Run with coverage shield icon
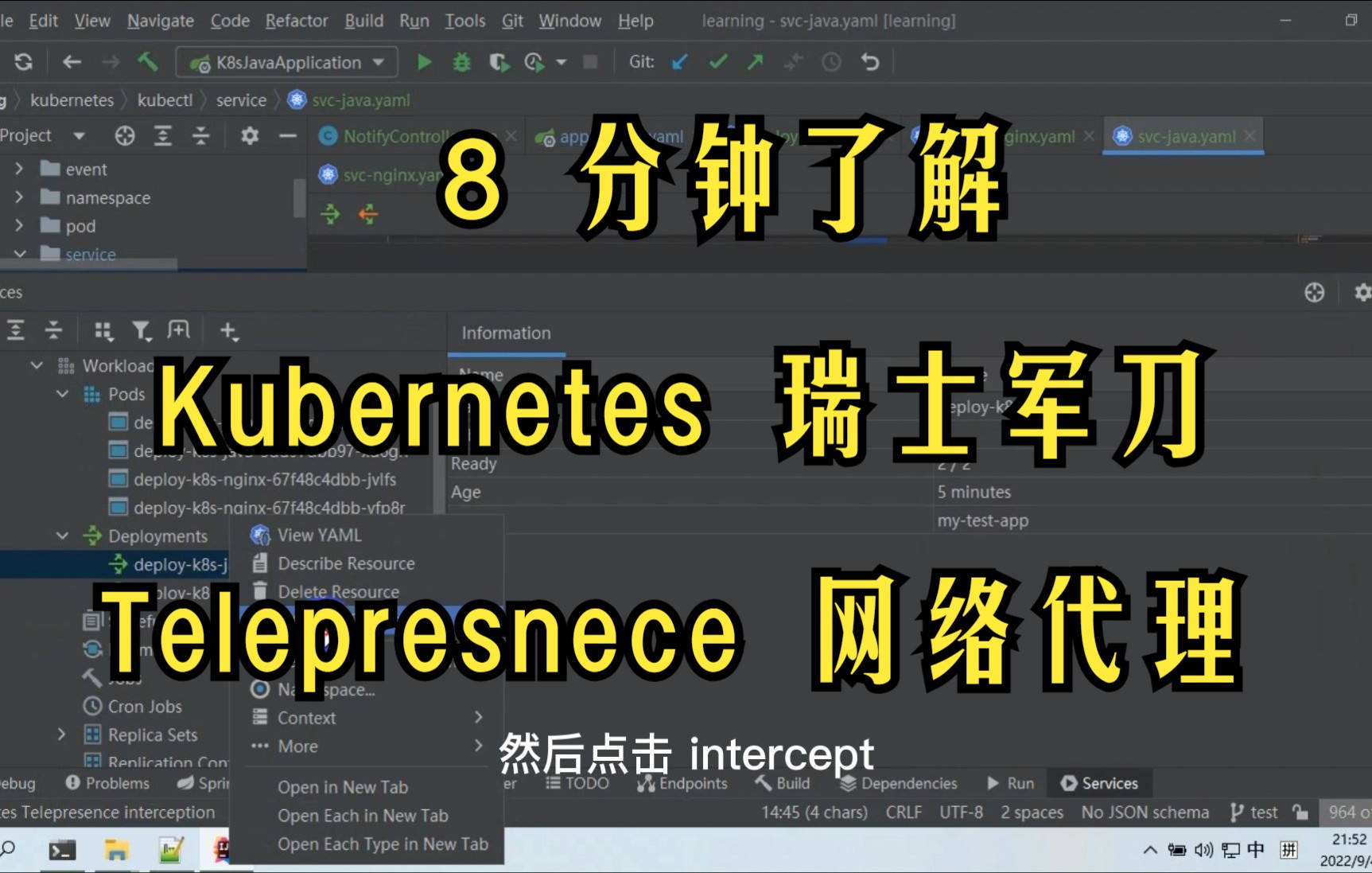Viewport: 1372px width, 873px height. pyautogui.click(x=499, y=62)
